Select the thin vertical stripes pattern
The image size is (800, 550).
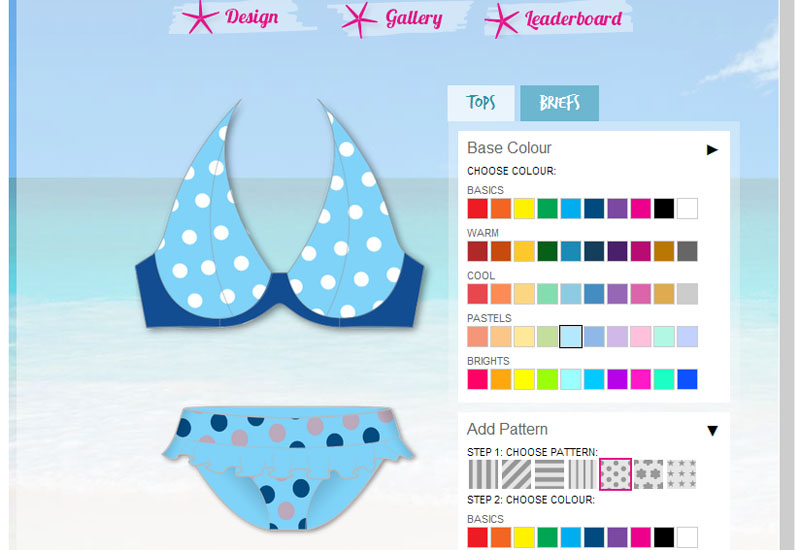tap(582, 474)
